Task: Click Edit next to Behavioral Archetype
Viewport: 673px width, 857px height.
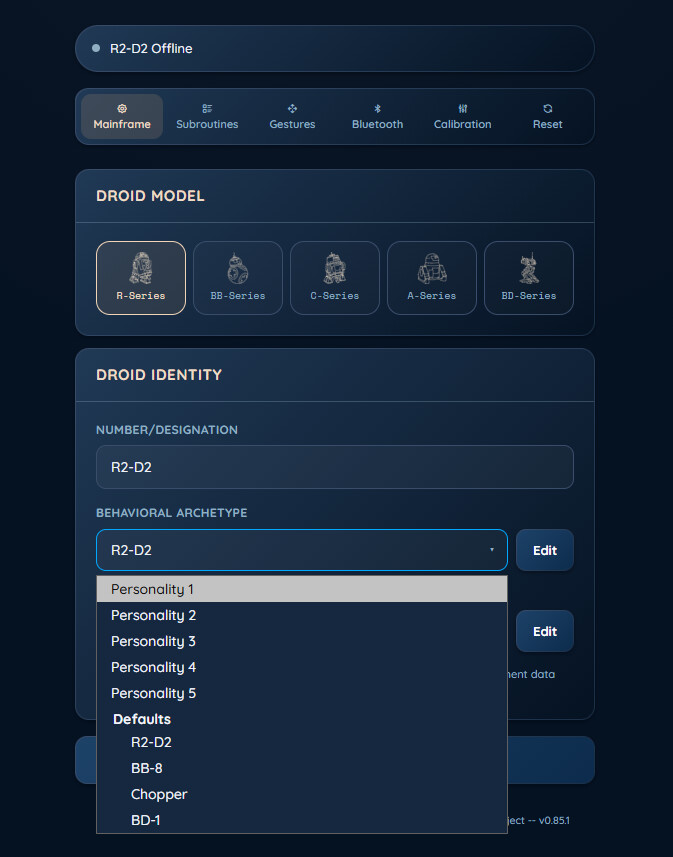Action: point(545,550)
